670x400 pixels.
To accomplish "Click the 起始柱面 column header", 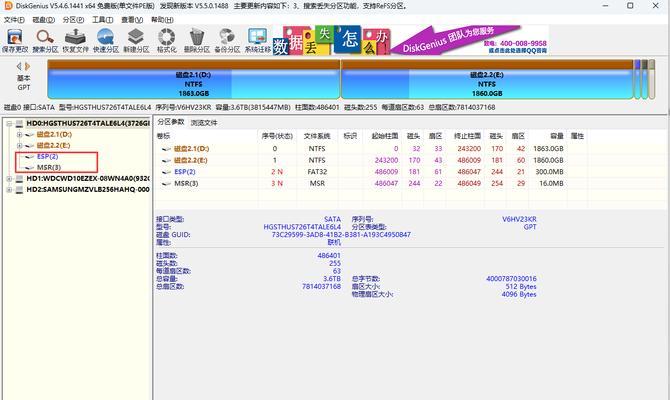I will [384, 136].
